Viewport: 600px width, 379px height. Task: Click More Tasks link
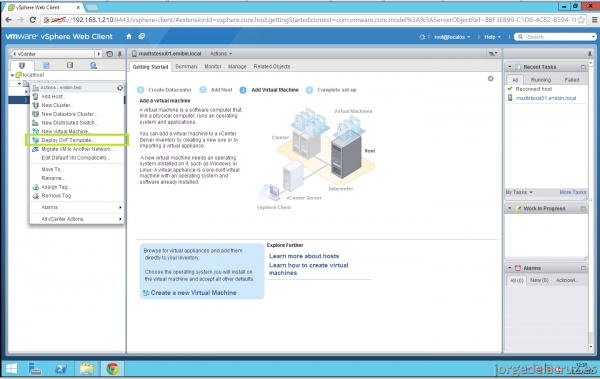(x=572, y=192)
